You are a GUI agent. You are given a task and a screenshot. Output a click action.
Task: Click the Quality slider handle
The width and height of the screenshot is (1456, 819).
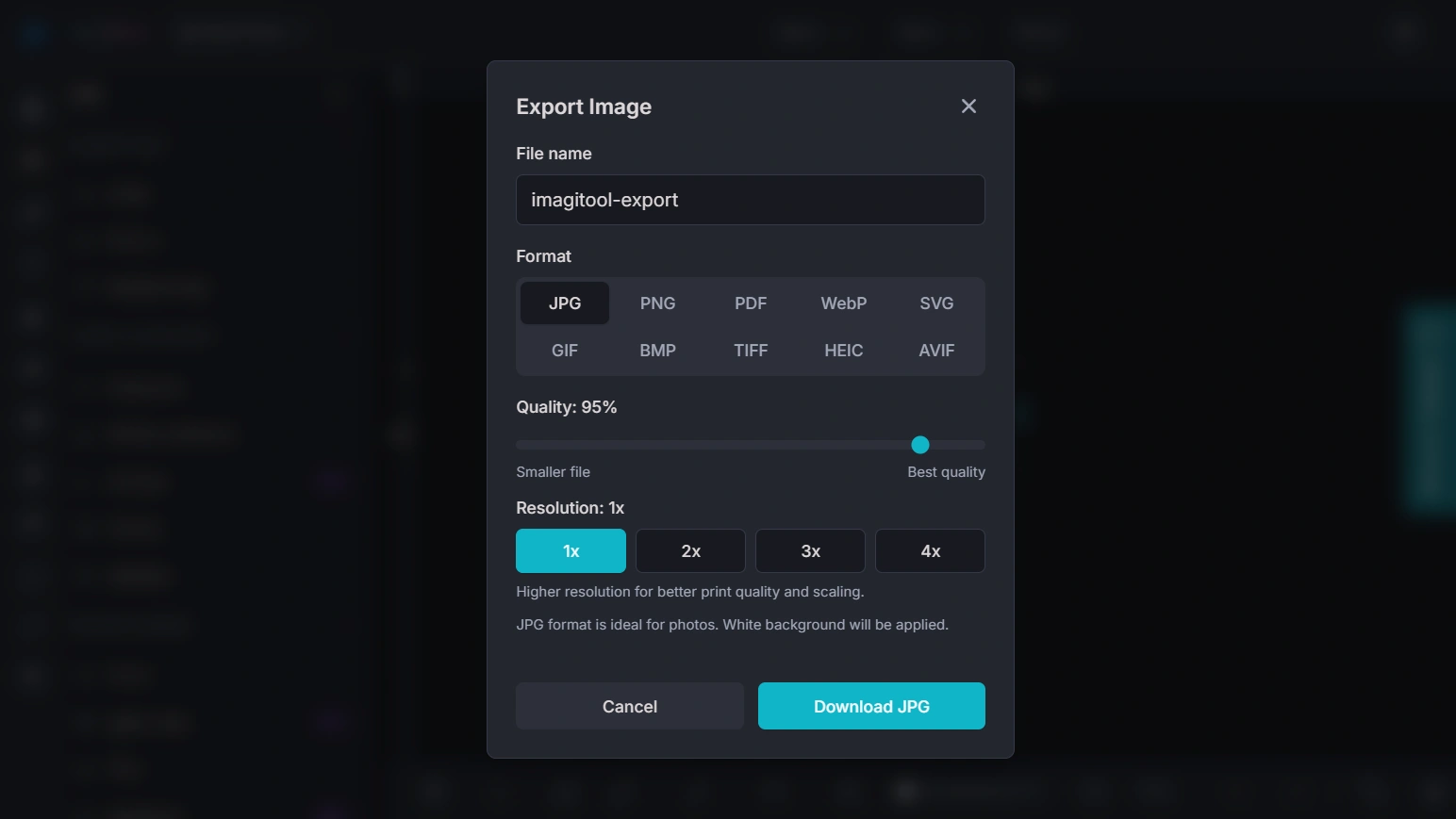[x=920, y=445]
